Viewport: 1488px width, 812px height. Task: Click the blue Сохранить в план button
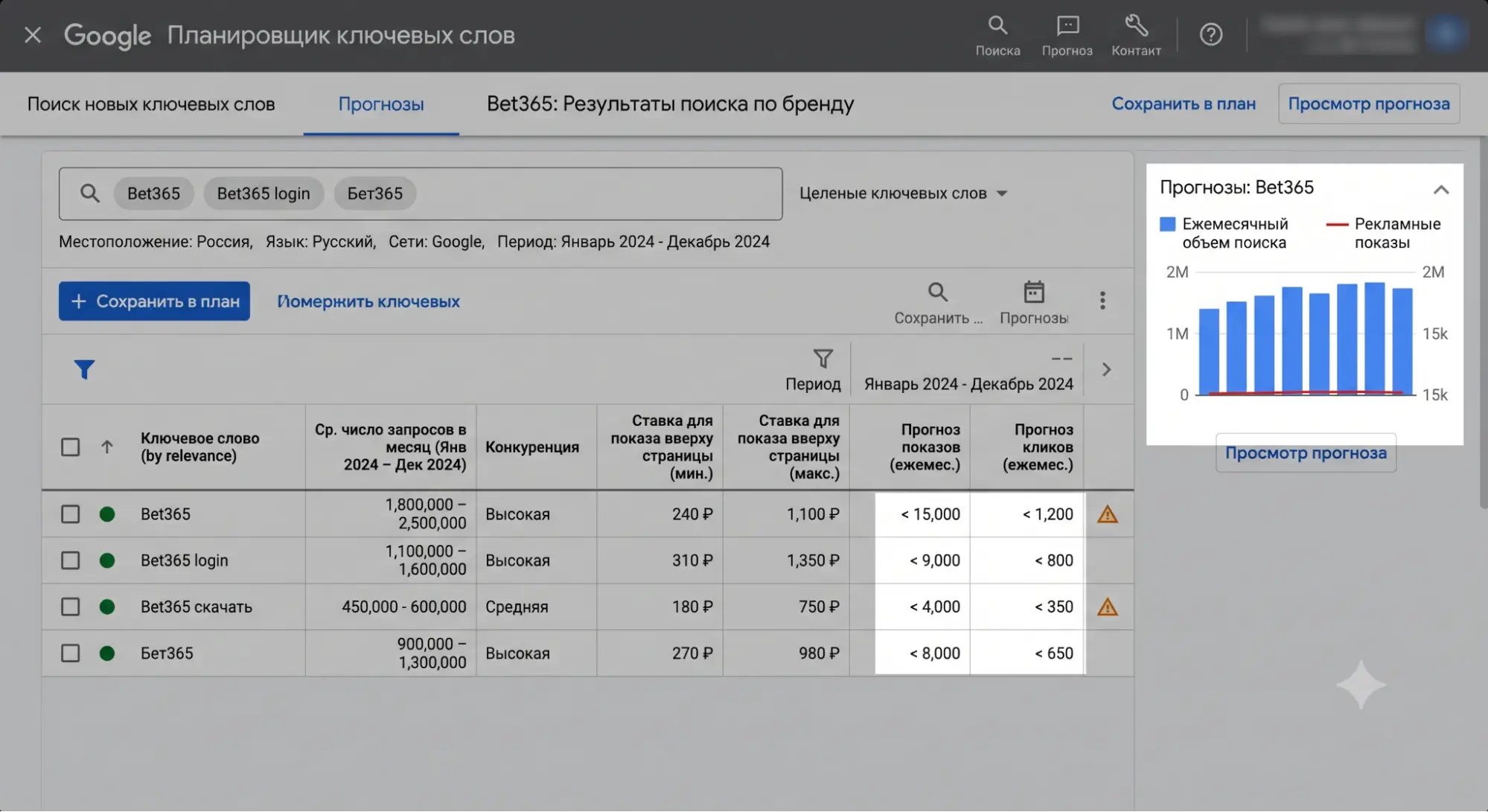tap(154, 301)
